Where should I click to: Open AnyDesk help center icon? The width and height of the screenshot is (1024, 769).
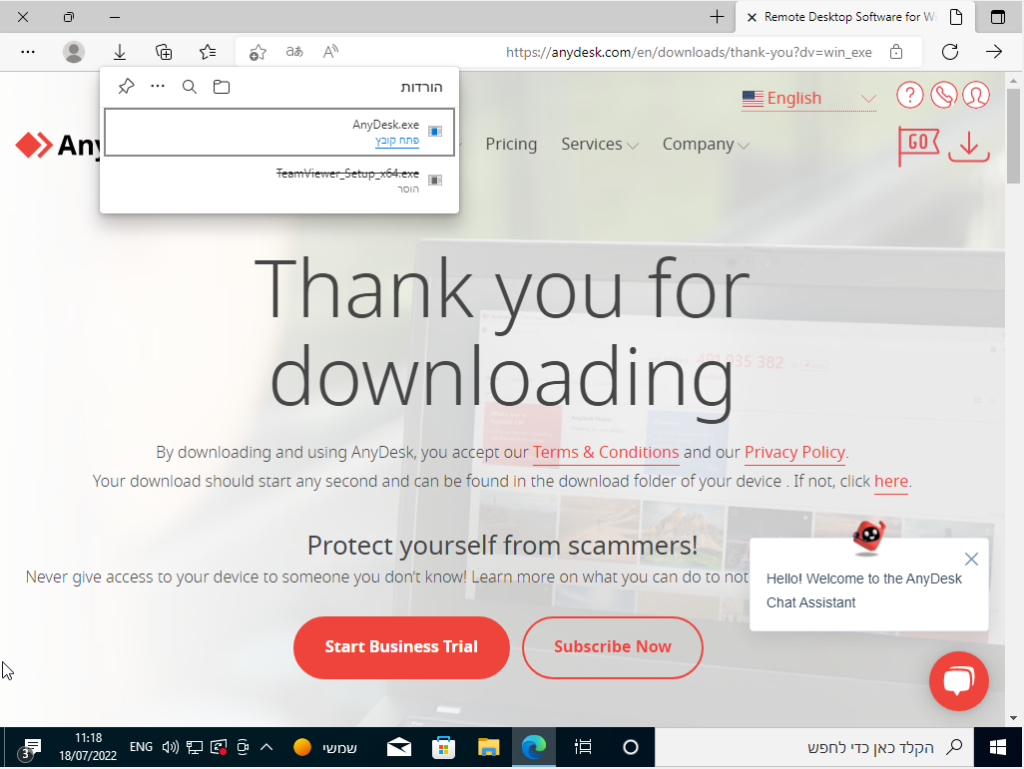tap(910, 95)
